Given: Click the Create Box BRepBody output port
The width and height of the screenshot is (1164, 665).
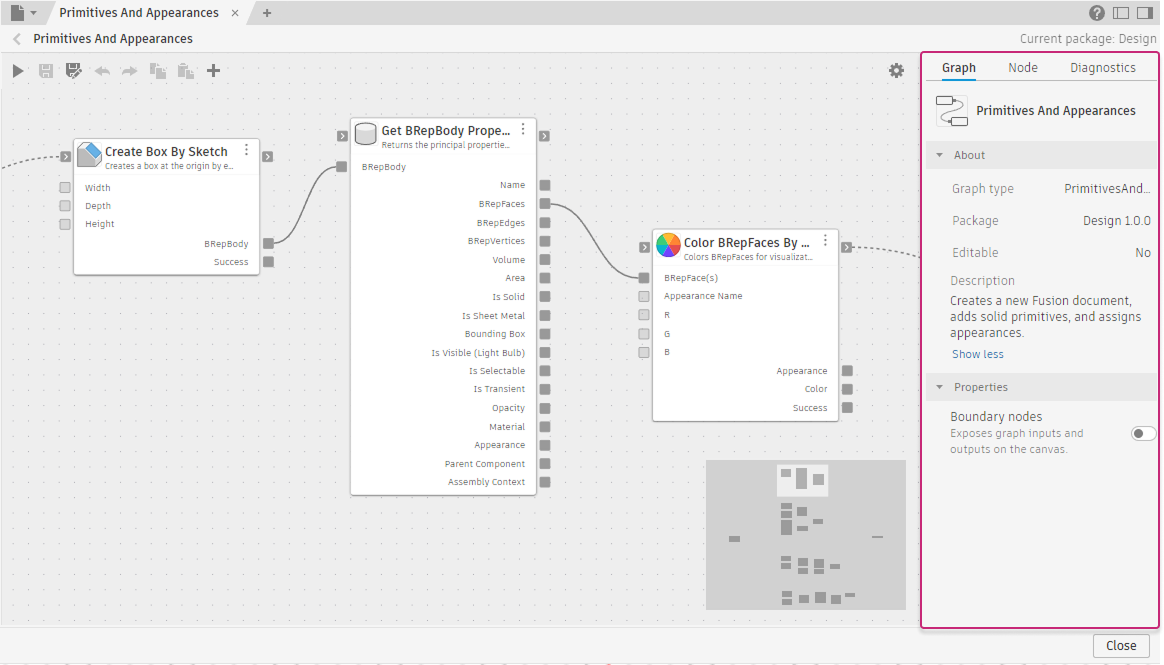Looking at the screenshot, I should click(269, 243).
